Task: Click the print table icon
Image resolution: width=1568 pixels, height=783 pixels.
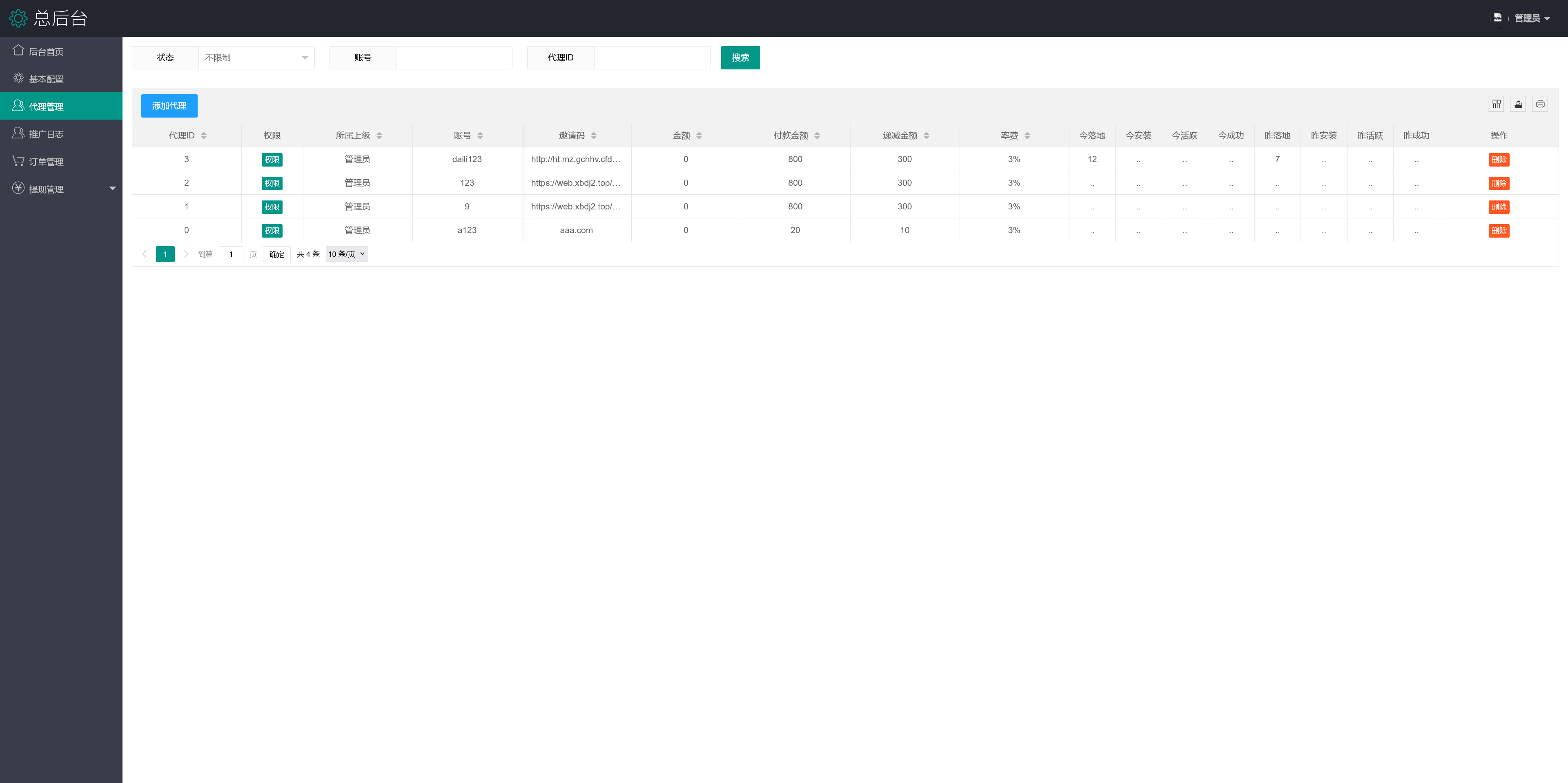Action: coord(1540,104)
